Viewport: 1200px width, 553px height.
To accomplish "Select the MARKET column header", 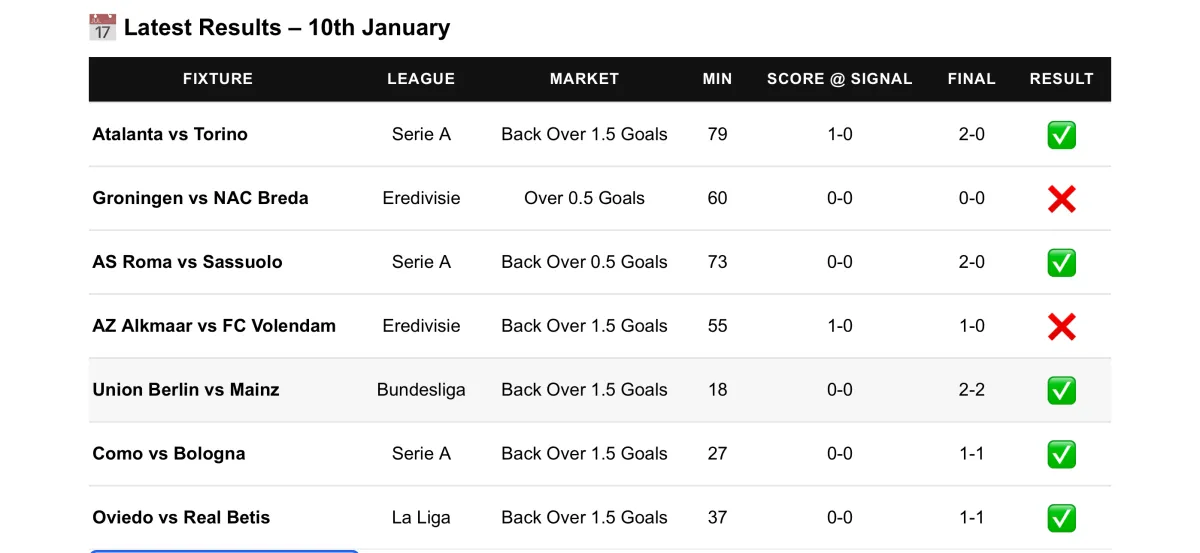I will [584, 79].
